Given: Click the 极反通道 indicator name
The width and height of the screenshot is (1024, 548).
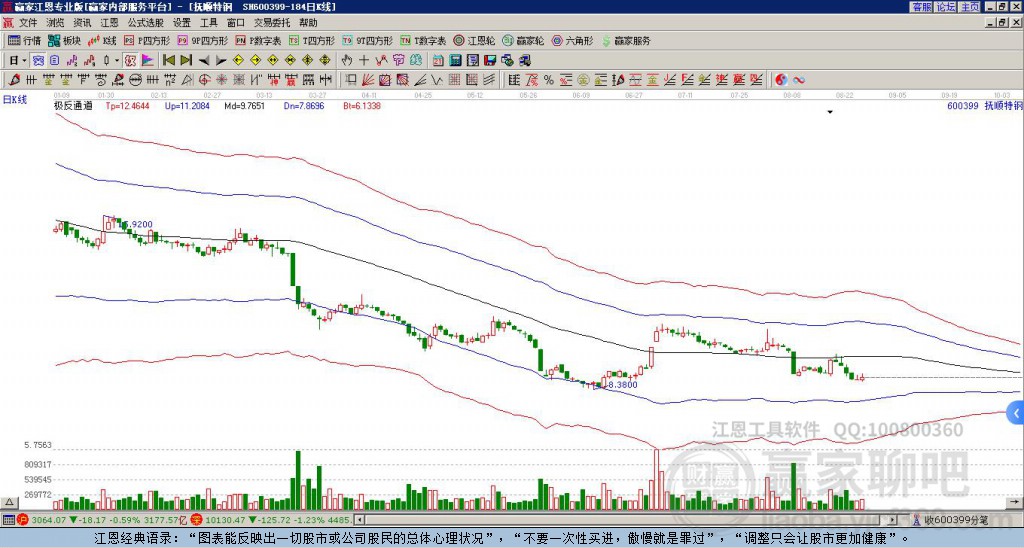Looking at the screenshot, I should [x=72, y=105].
